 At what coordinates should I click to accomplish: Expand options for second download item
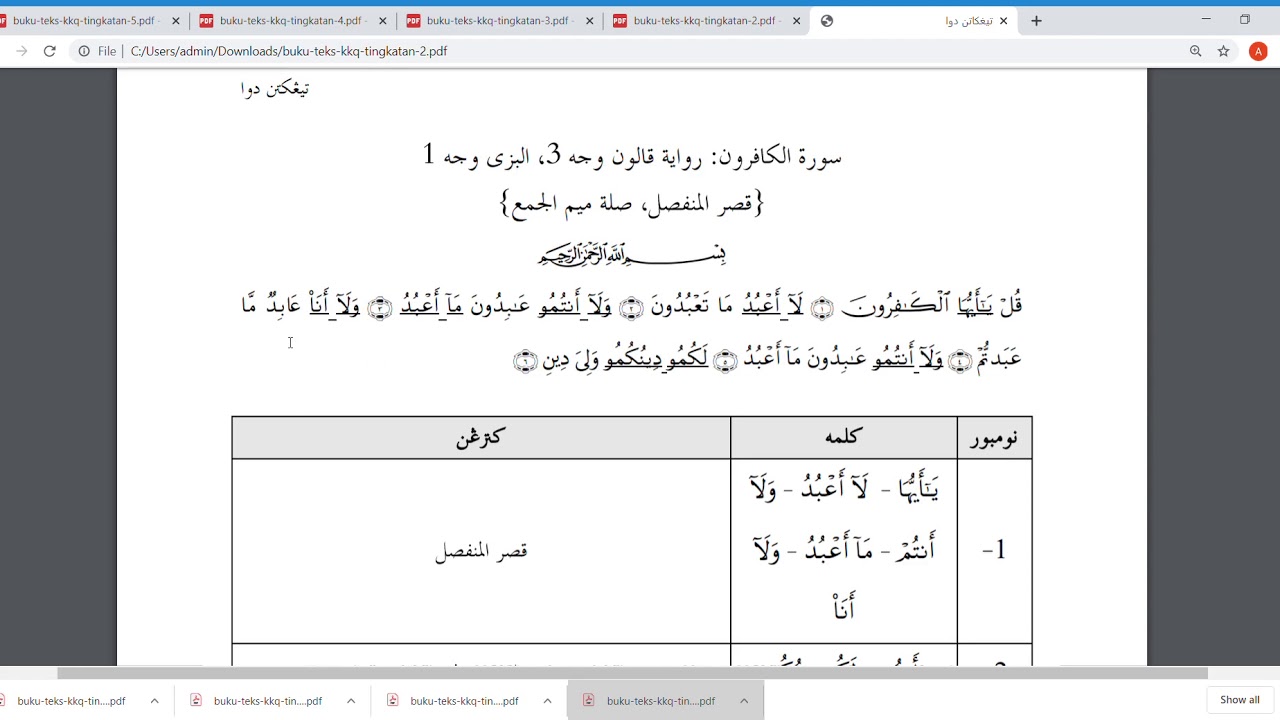click(351, 701)
